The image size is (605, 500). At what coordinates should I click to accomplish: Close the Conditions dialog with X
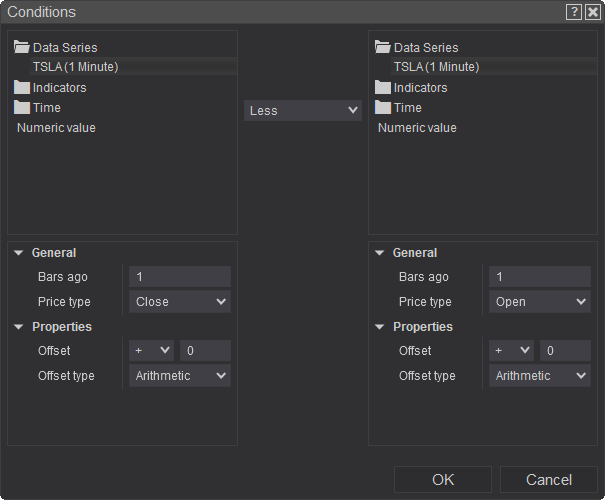(x=593, y=12)
